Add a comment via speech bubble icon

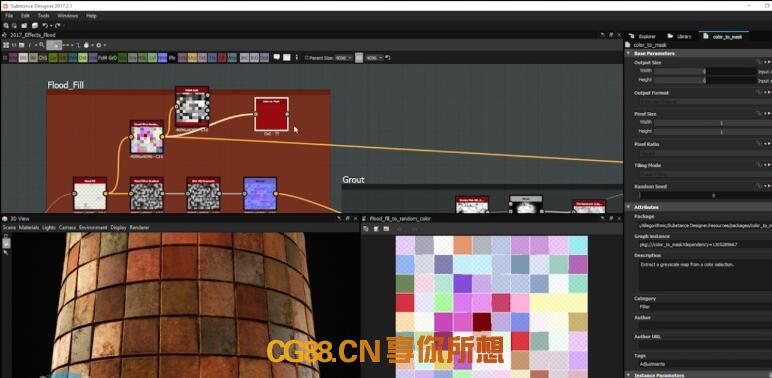[x=277, y=58]
